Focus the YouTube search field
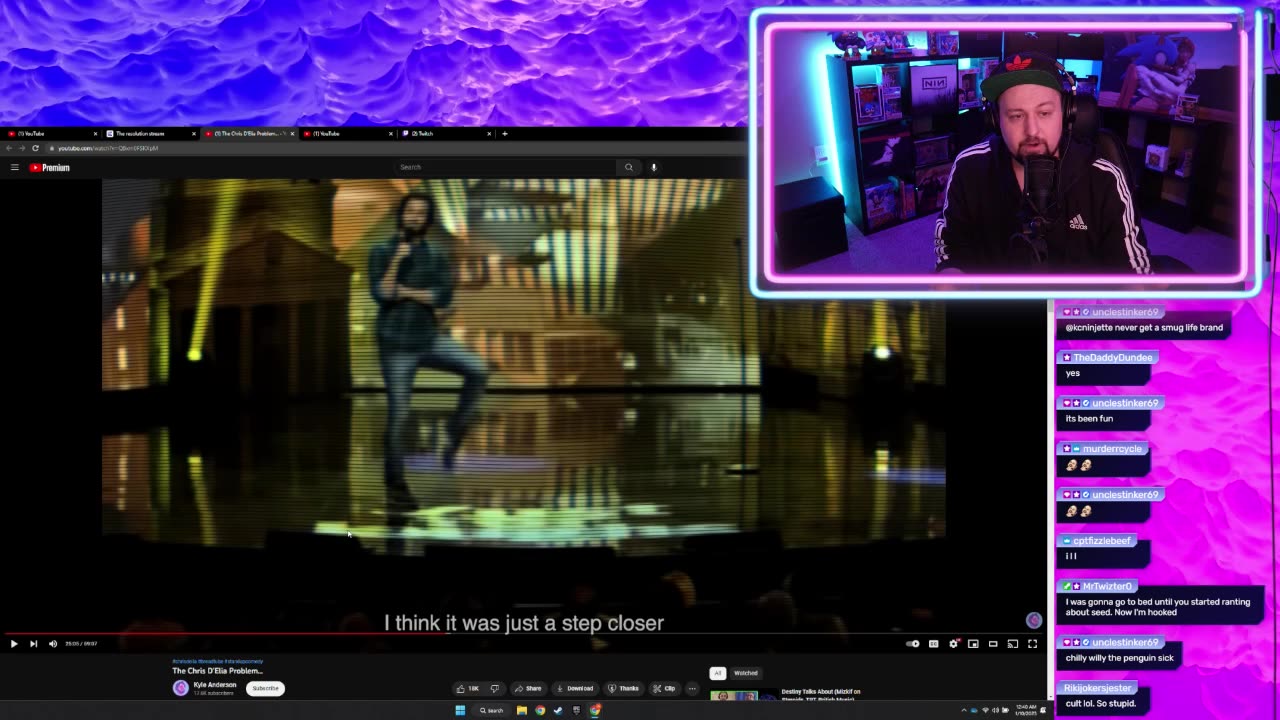The image size is (1280, 720). click(505, 167)
